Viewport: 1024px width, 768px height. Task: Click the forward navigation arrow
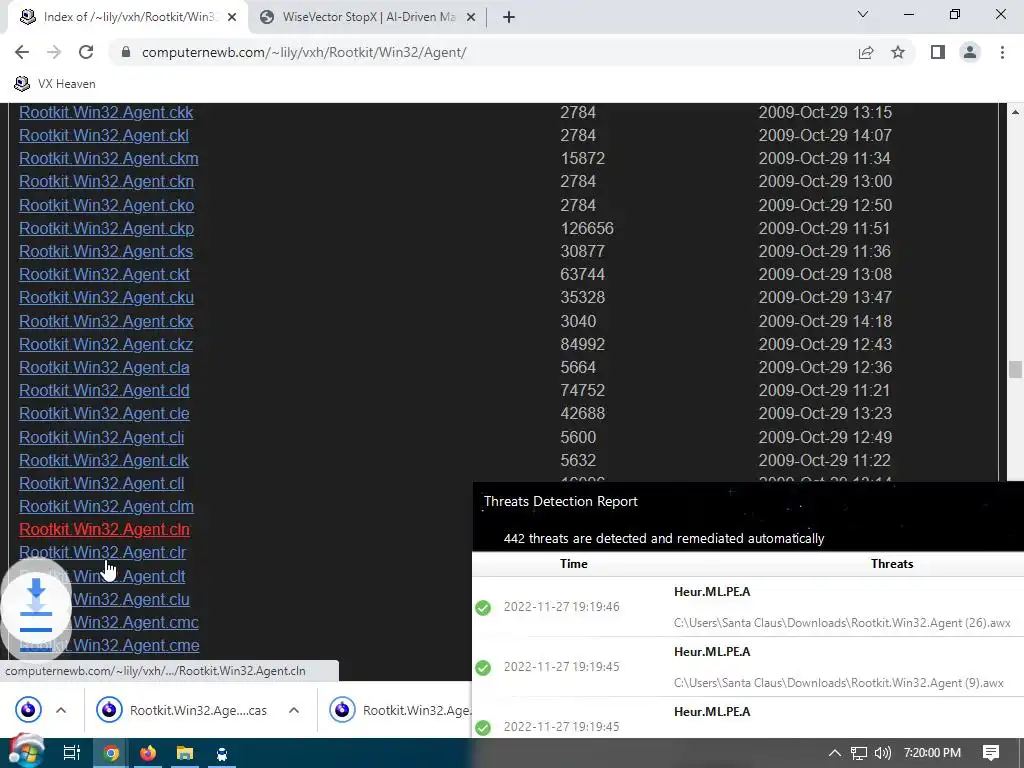(x=54, y=52)
